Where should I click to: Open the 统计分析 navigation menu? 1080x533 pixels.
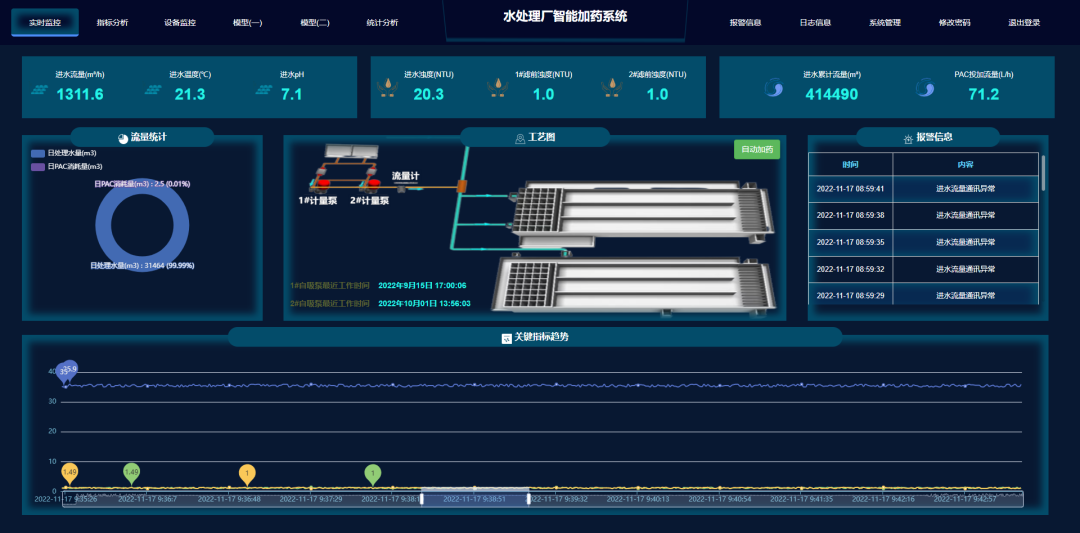[382, 22]
